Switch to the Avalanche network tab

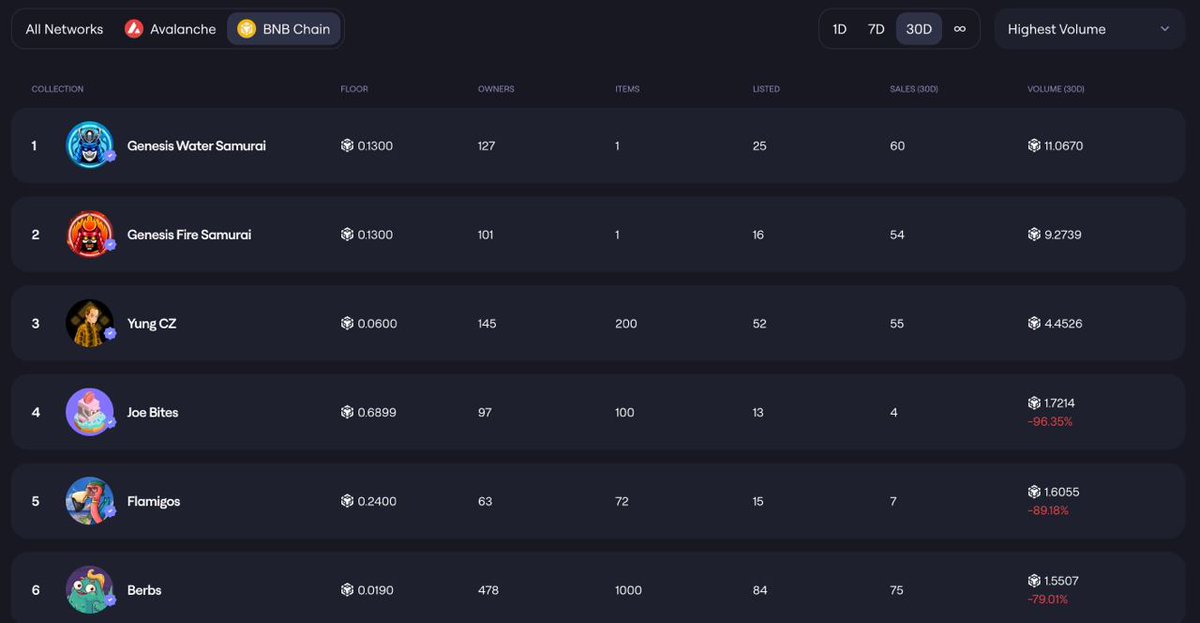pos(170,29)
